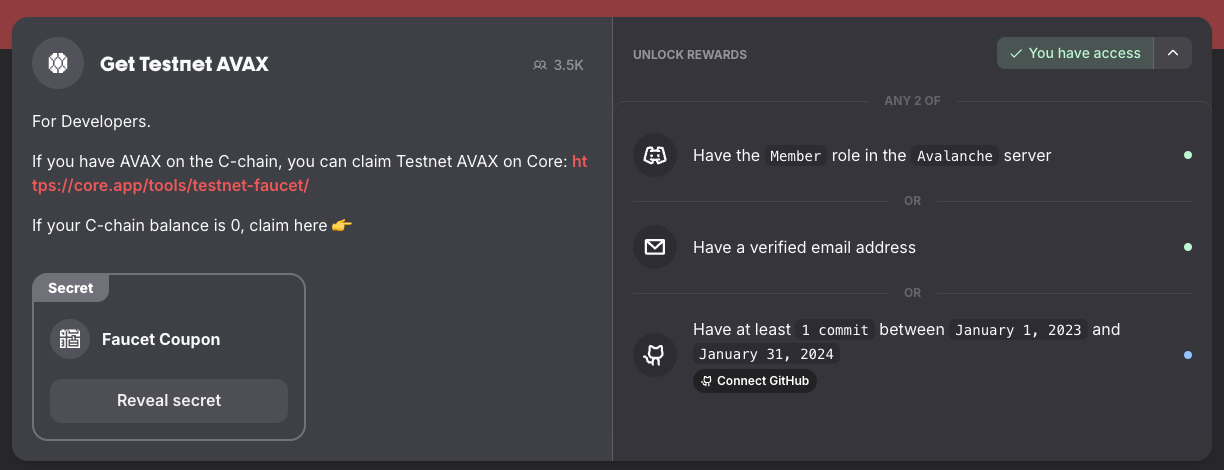
Task: Collapse requirements with the chevron up button
Action: (1173, 53)
